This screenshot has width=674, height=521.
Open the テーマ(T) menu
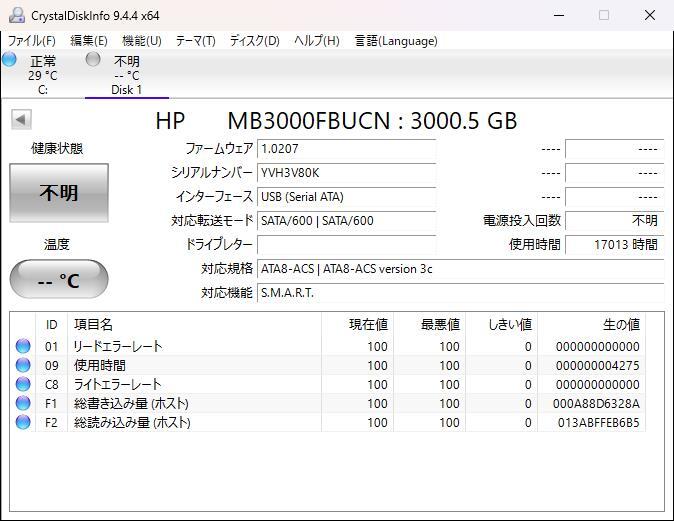pos(195,41)
